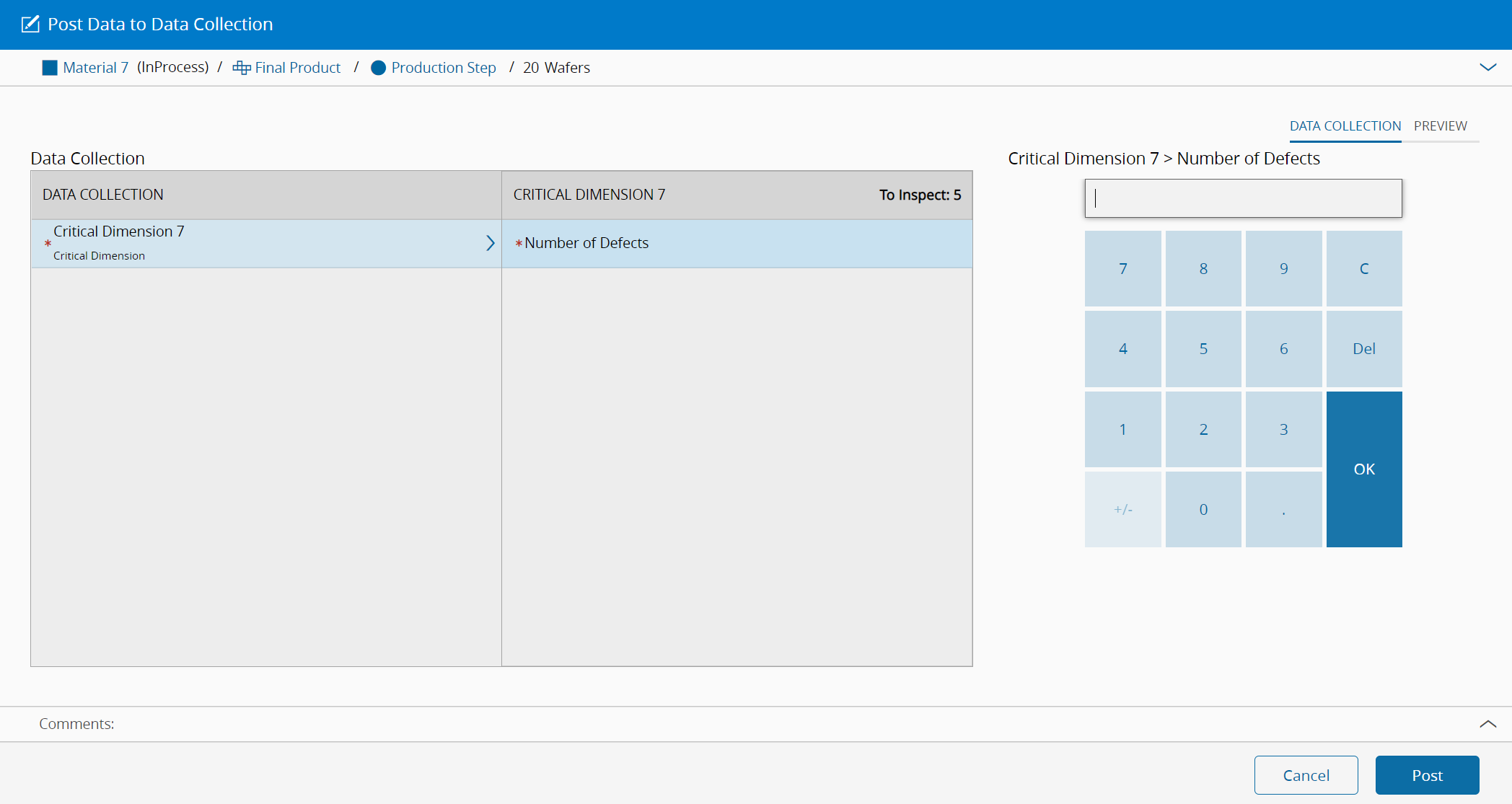Select the Number of Defects parameter row
The image size is (1512, 804).
tap(736, 243)
